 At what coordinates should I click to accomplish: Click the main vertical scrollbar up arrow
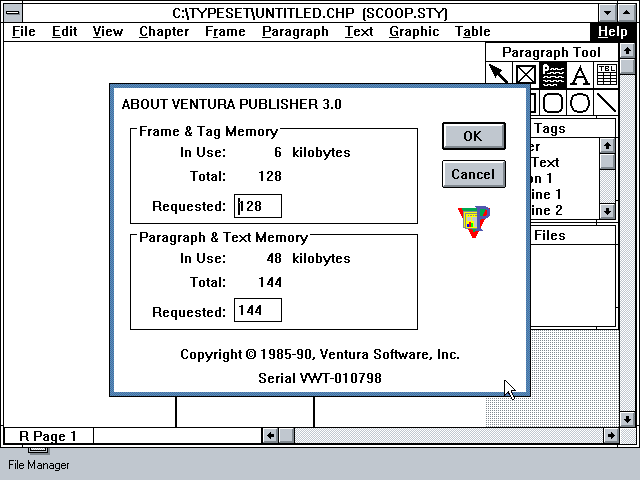tap(627, 51)
